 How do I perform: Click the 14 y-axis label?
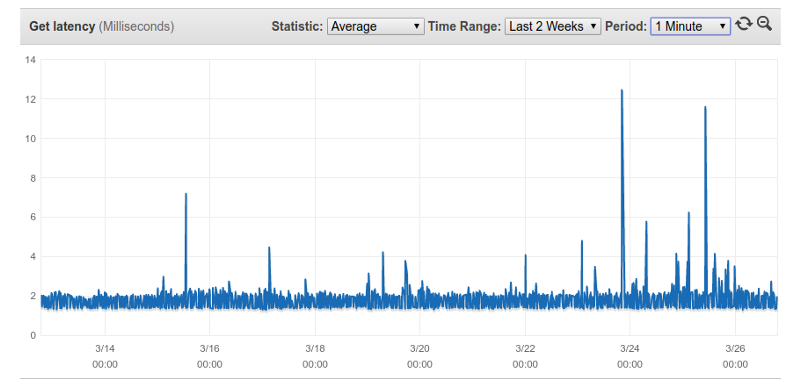(x=30, y=60)
